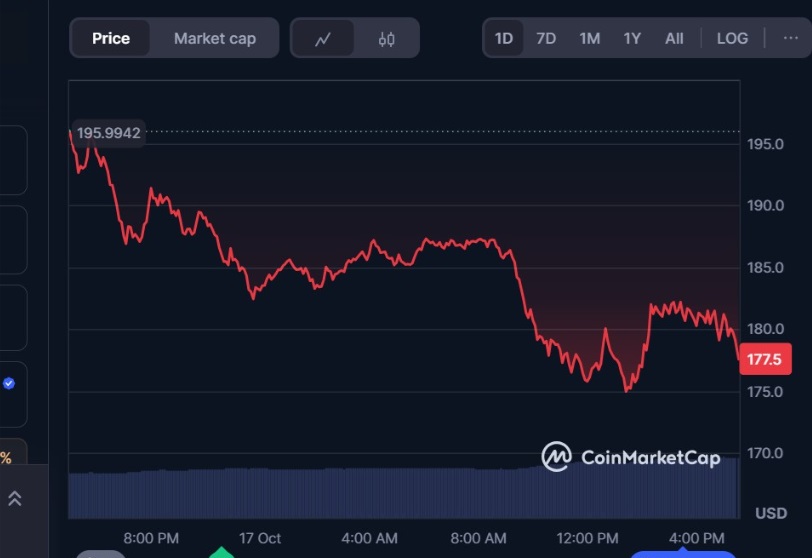Image resolution: width=812 pixels, height=558 pixels.
Task: Set chart range to 1D
Action: [504, 38]
